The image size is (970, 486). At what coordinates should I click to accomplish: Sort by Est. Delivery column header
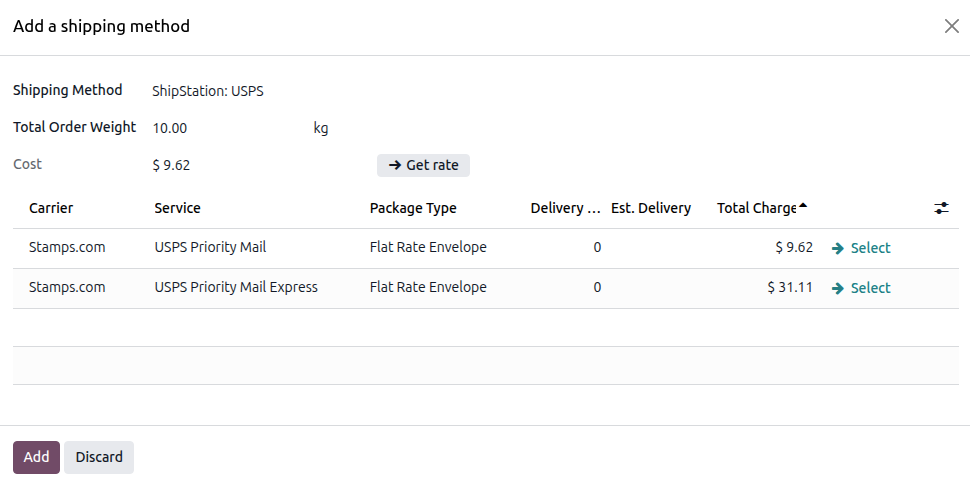[x=651, y=208]
